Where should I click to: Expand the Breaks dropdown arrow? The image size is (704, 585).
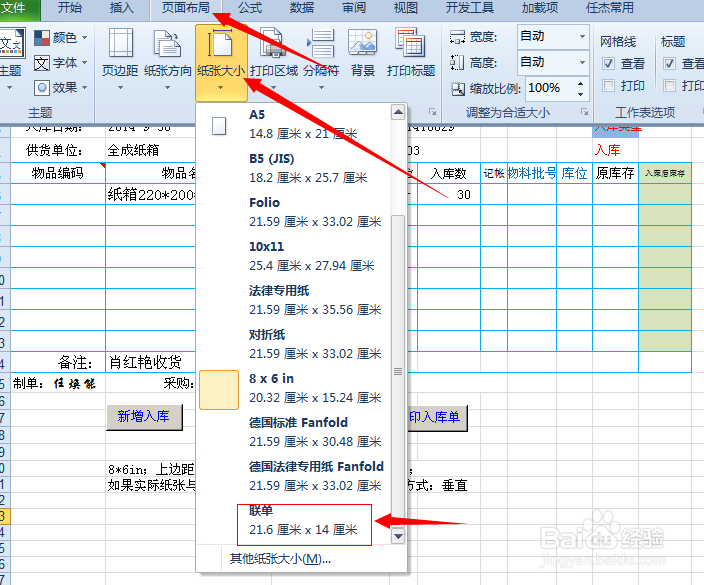click(321, 88)
